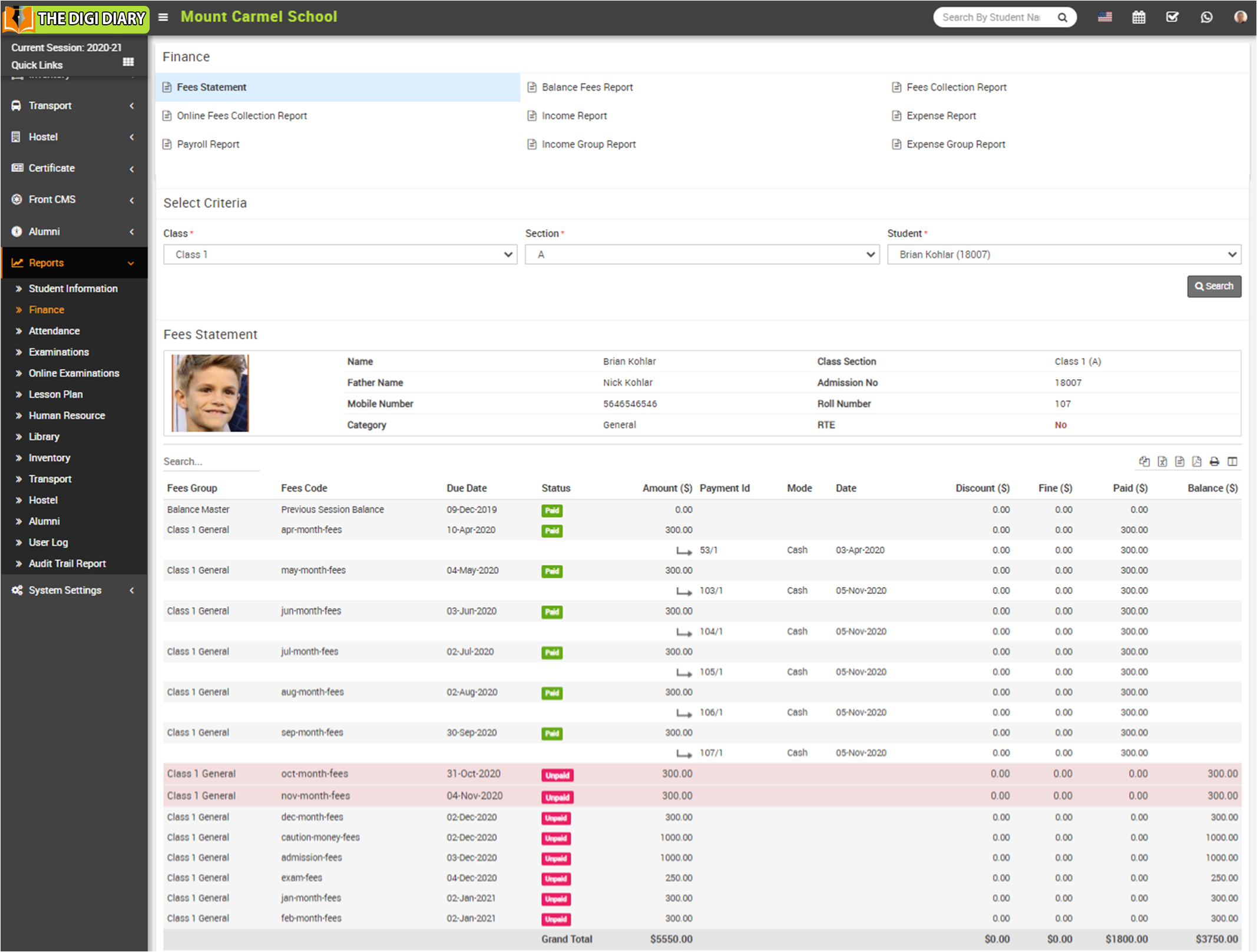Collapse the Reports sidebar menu
The width and height of the screenshot is (1257, 952).
point(74,263)
